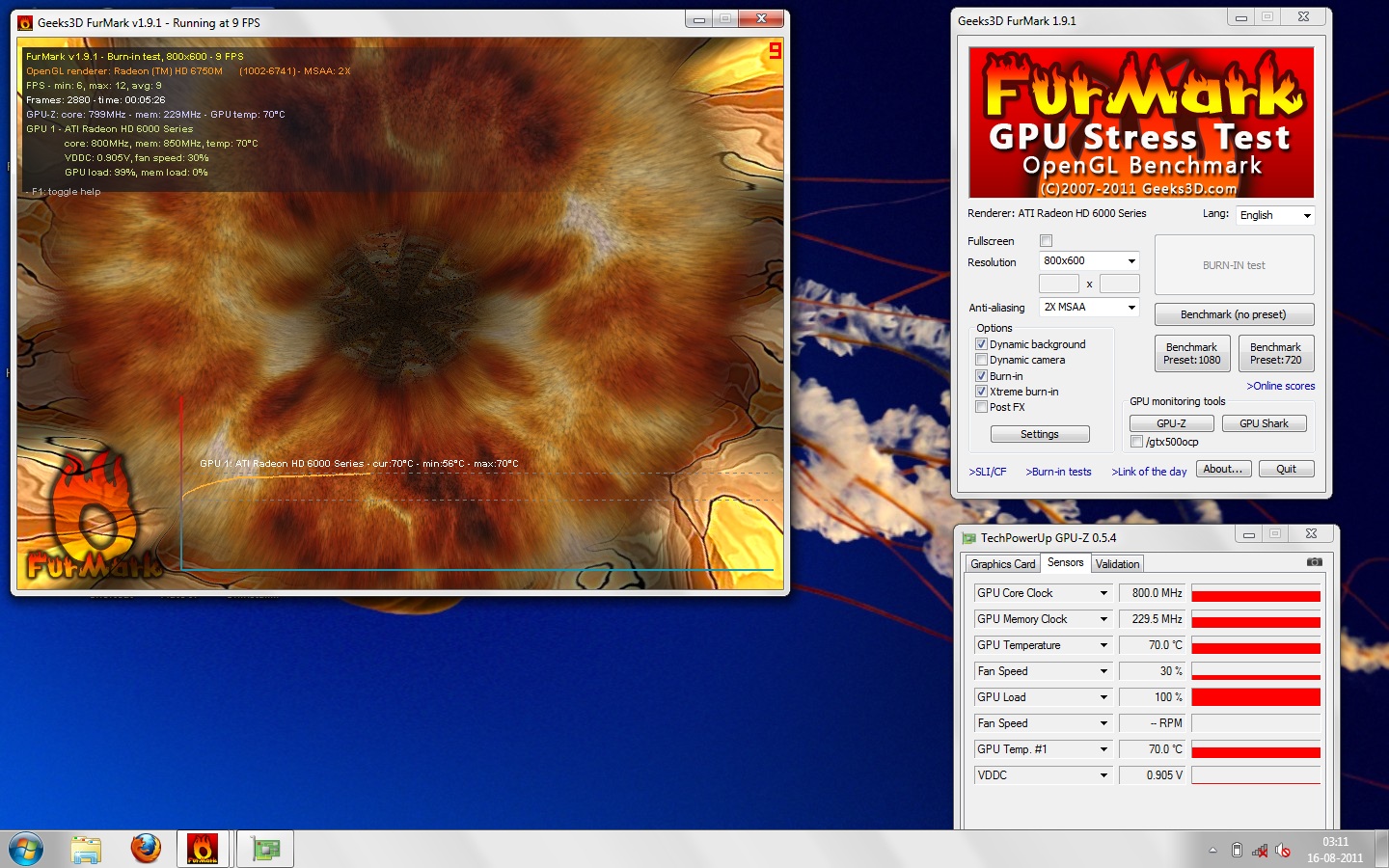Launch Firefox from the taskbar
This screenshot has height=868, width=1389.
tap(146, 849)
